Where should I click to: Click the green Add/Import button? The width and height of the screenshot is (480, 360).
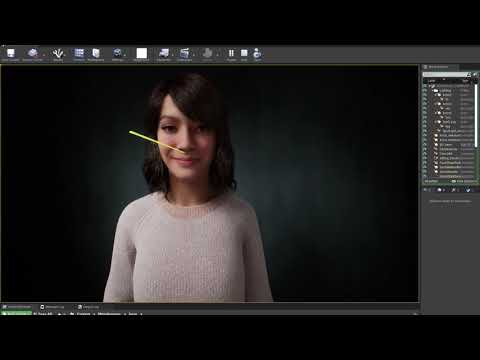tap(17, 314)
